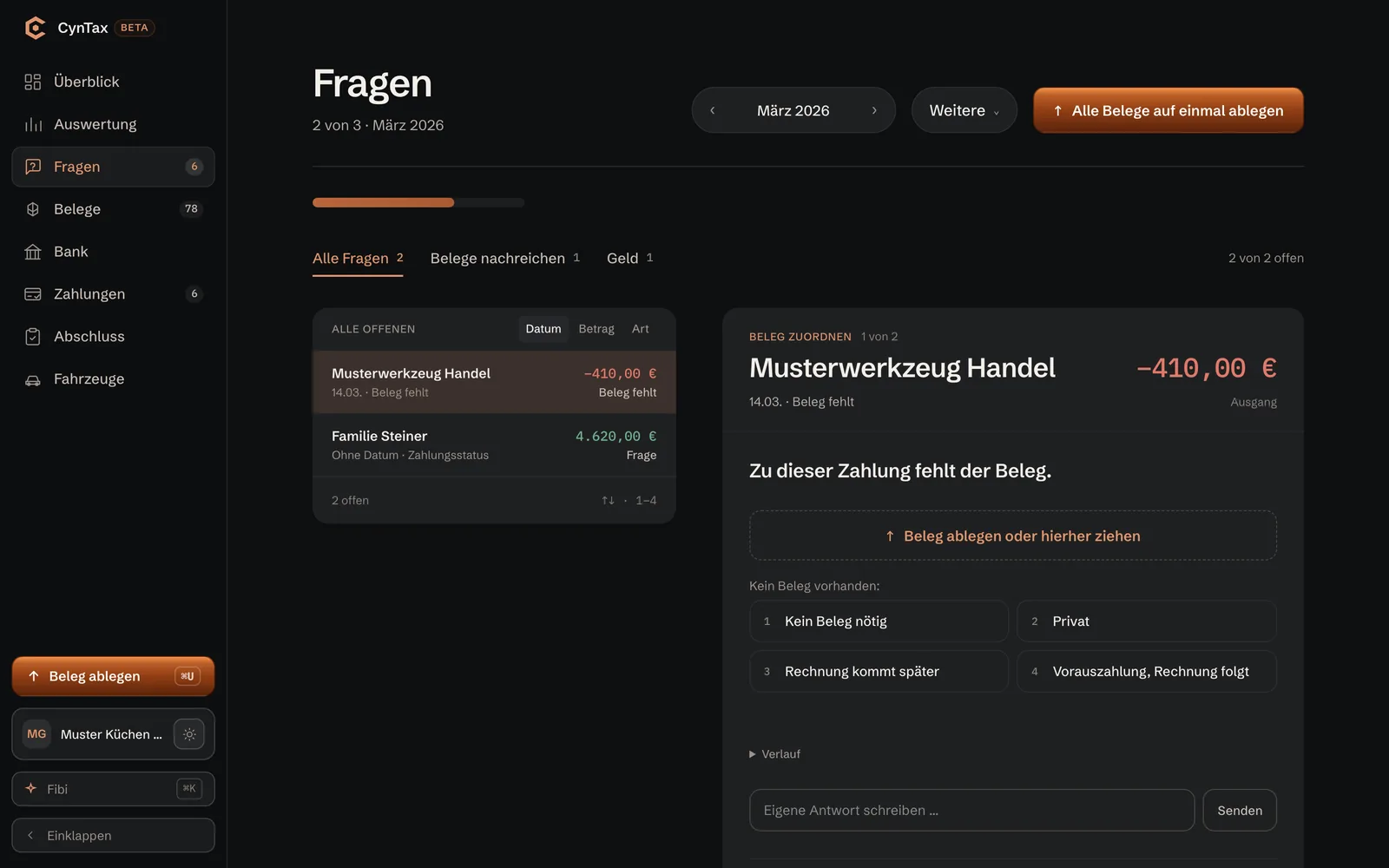
Task: Open the Fahrzeuge section
Action: (x=113, y=379)
